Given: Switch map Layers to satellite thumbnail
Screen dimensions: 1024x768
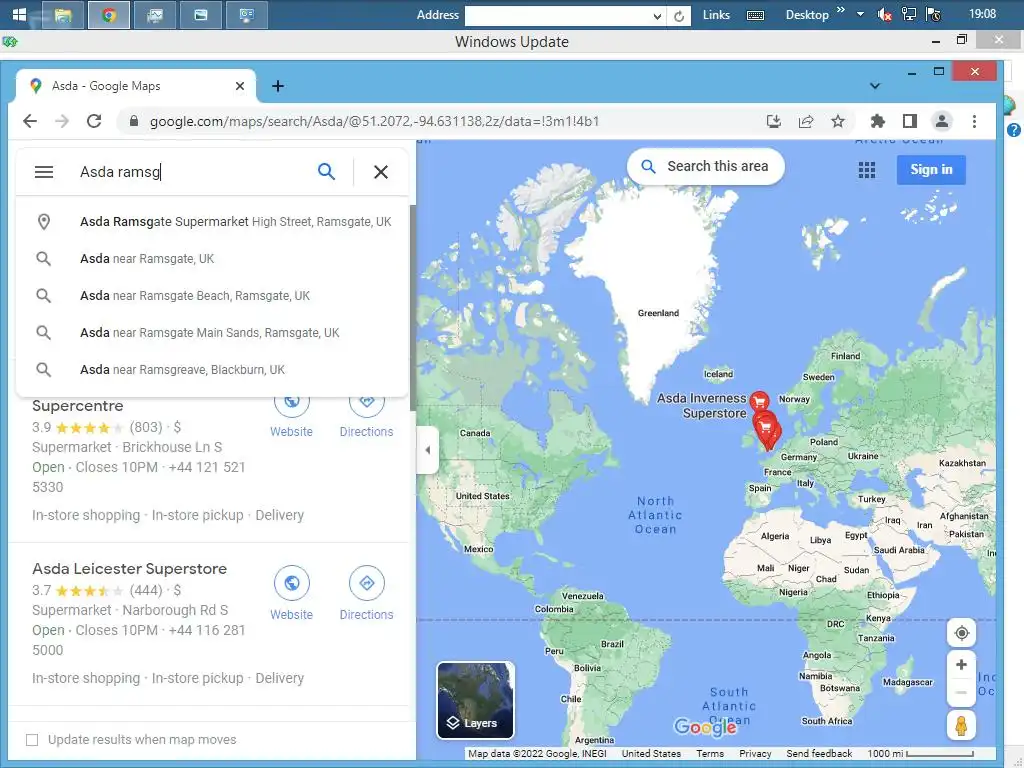Looking at the screenshot, I should [475, 700].
